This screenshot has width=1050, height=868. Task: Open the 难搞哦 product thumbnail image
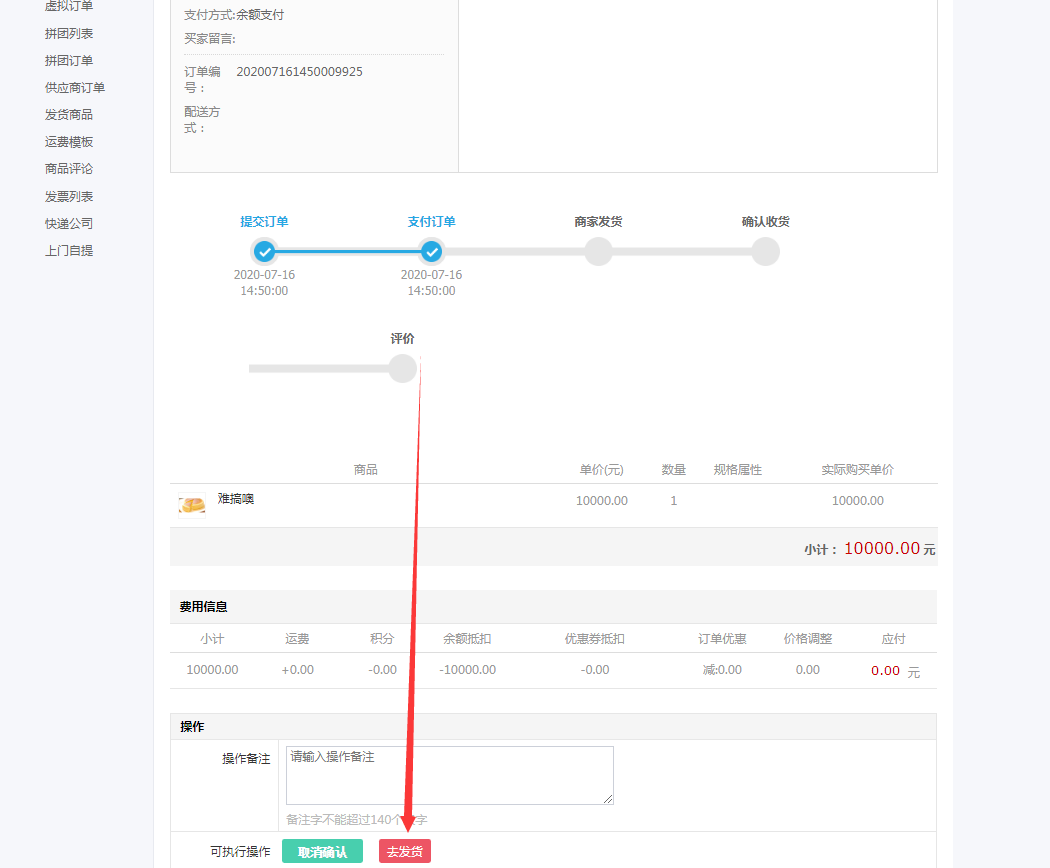pos(192,505)
